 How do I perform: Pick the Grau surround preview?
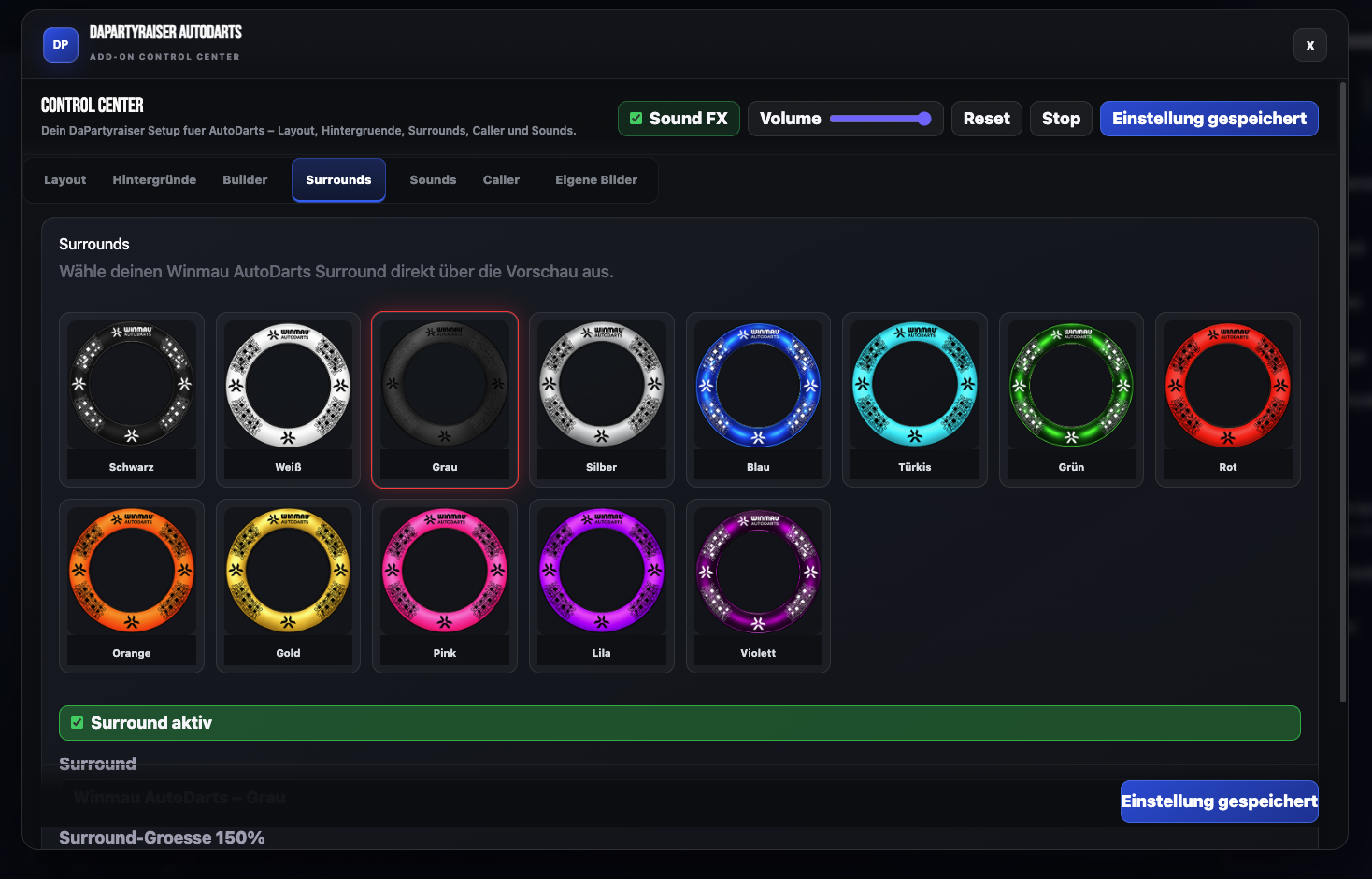coord(445,400)
